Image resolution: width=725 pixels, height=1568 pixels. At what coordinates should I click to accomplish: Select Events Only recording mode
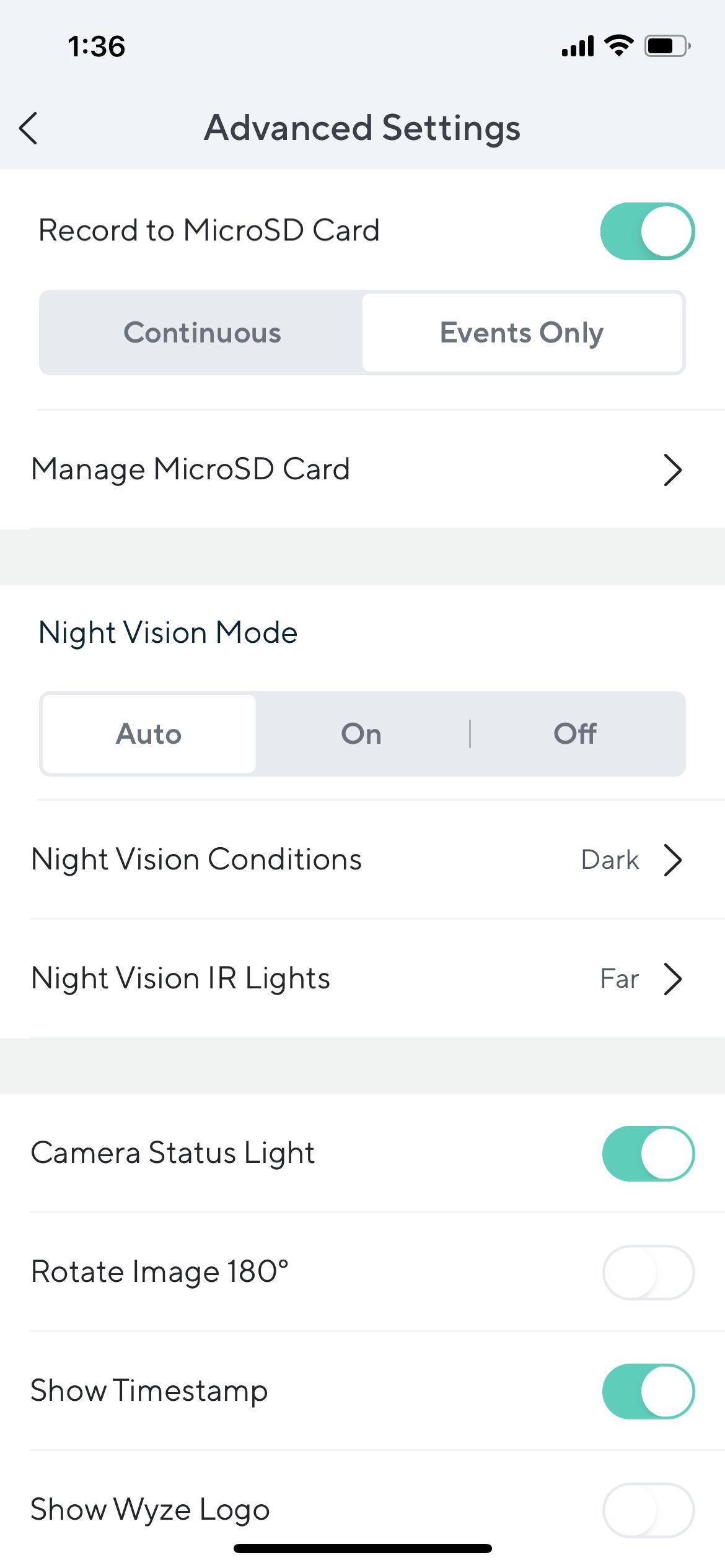point(522,333)
